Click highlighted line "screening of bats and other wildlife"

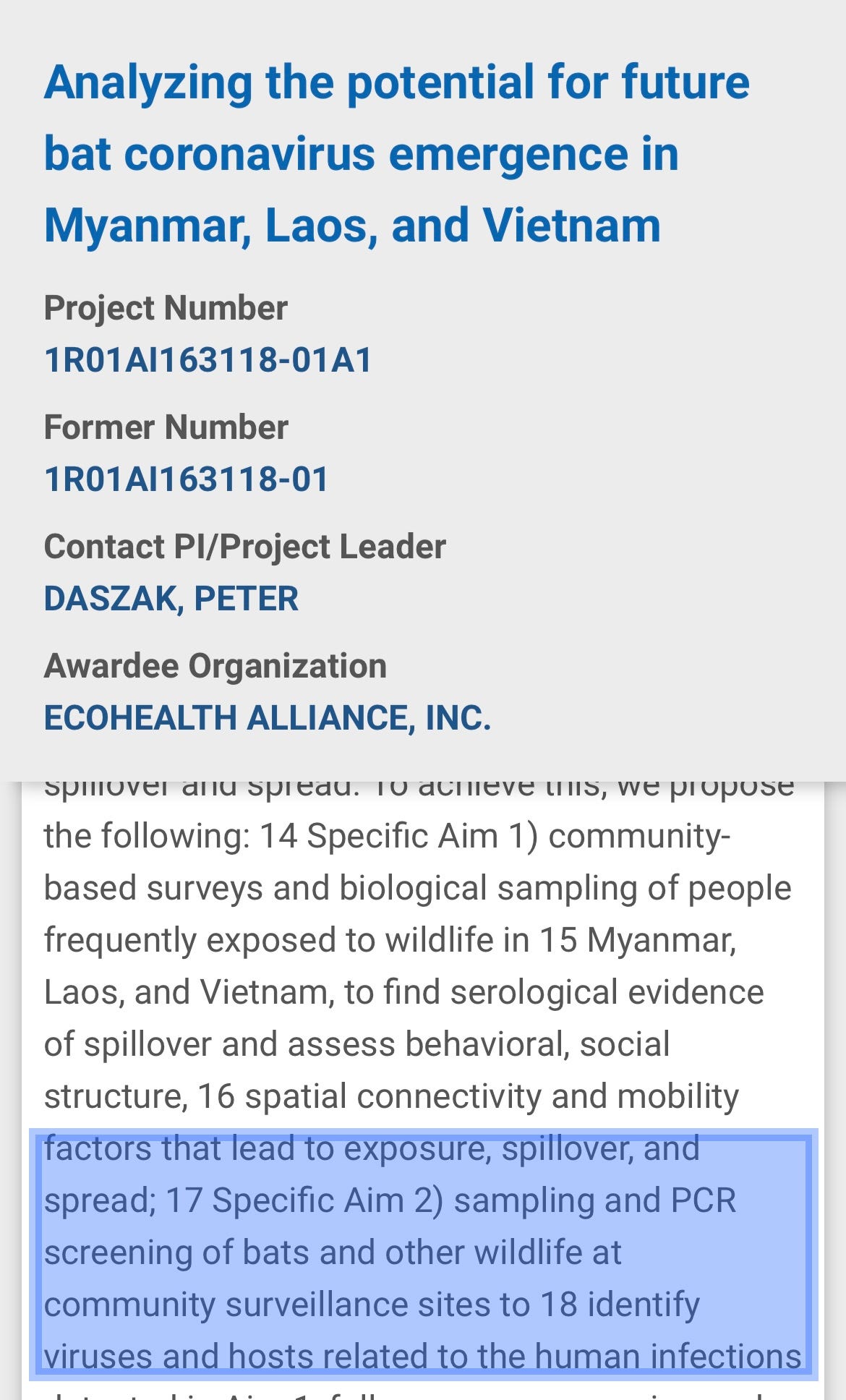pyautogui.click(x=333, y=1253)
